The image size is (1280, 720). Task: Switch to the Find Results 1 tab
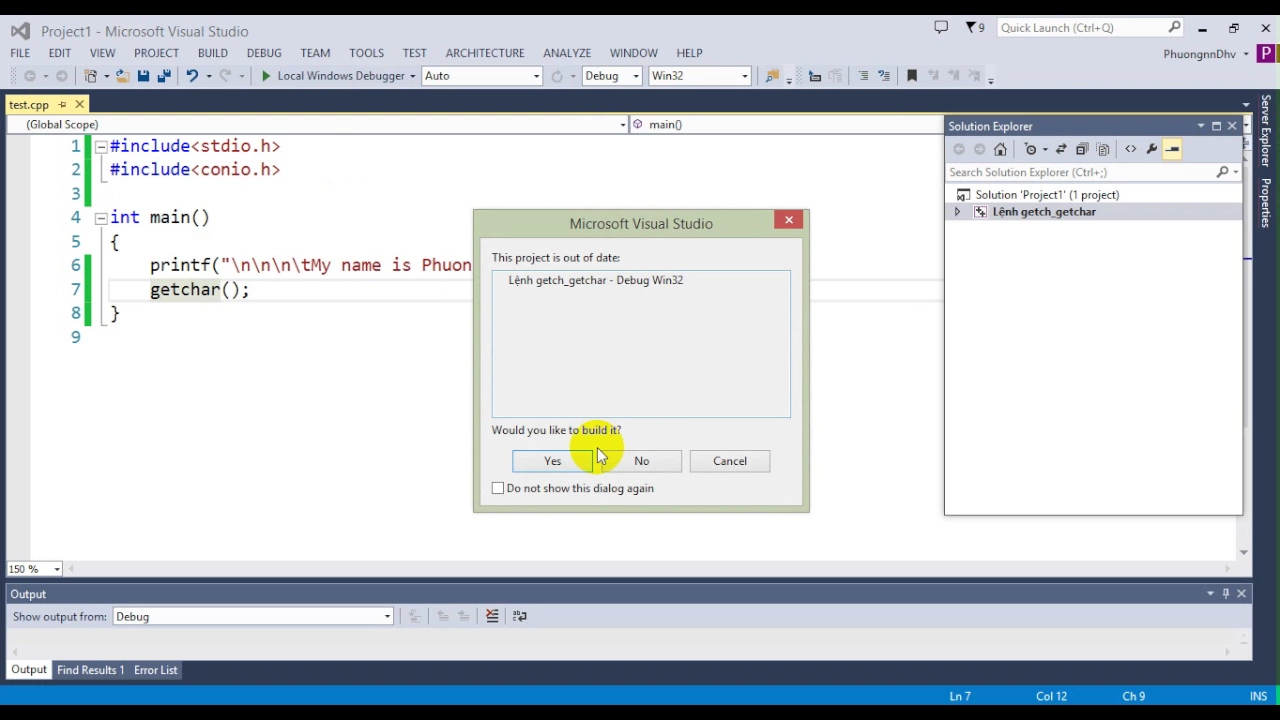coord(90,670)
